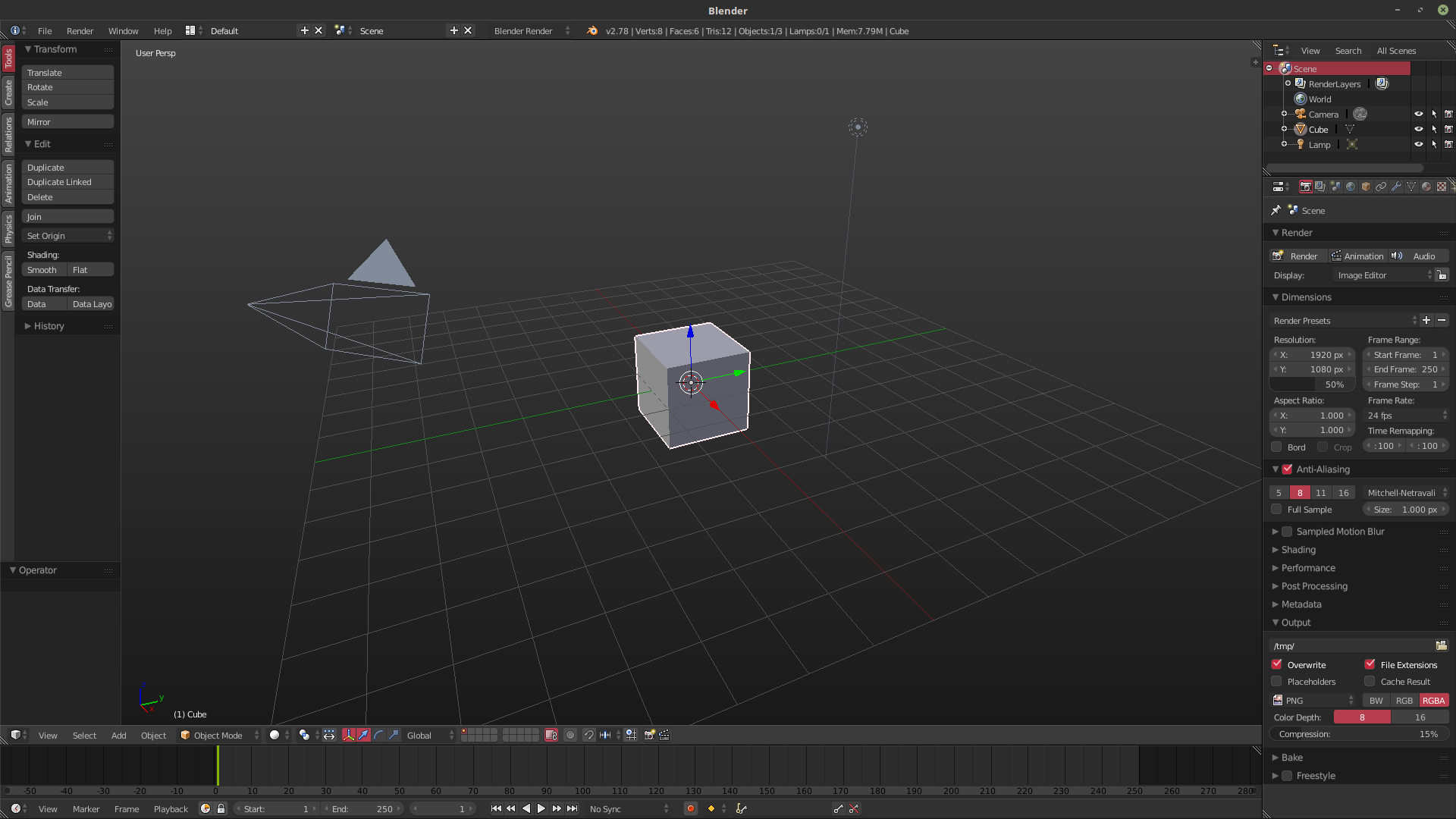Screen dimensions: 1456x819
Task: Toggle Lamp selectability cursor icon
Action: [x=1434, y=144]
